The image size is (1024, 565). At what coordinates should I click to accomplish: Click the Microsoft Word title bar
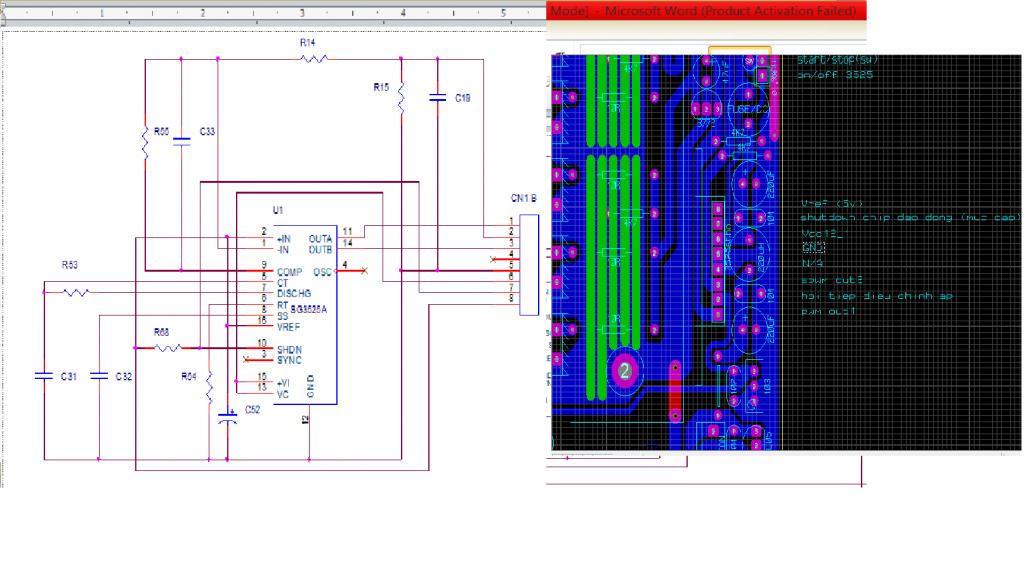[706, 10]
